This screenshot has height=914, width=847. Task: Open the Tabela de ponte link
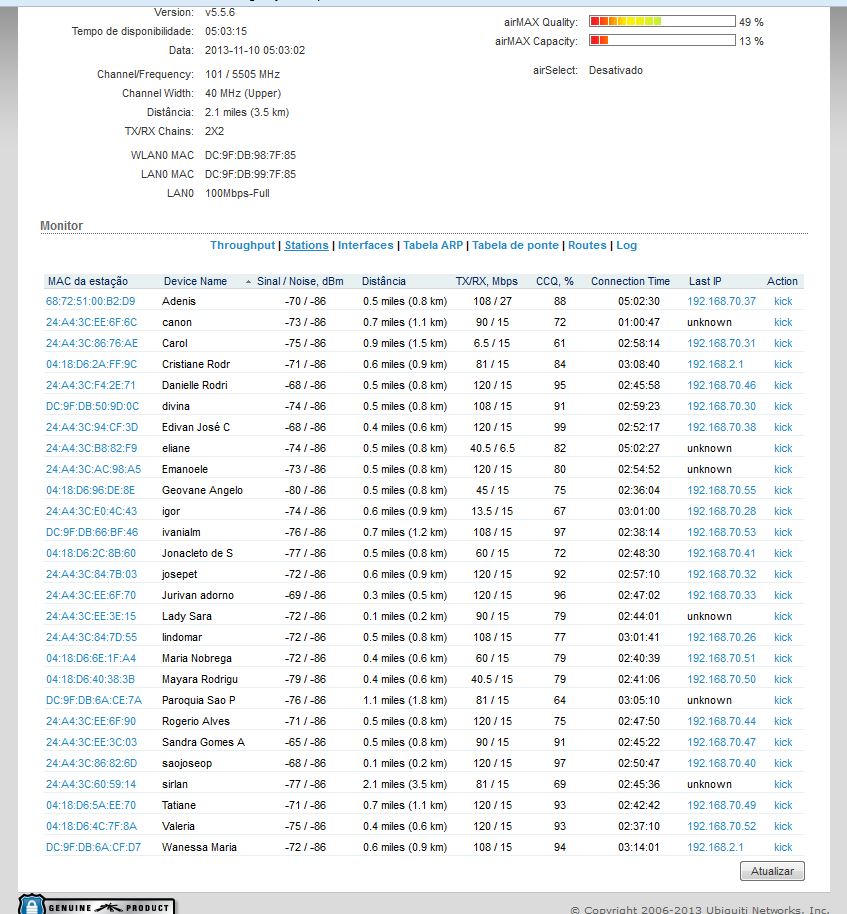[x=515, y=245]
